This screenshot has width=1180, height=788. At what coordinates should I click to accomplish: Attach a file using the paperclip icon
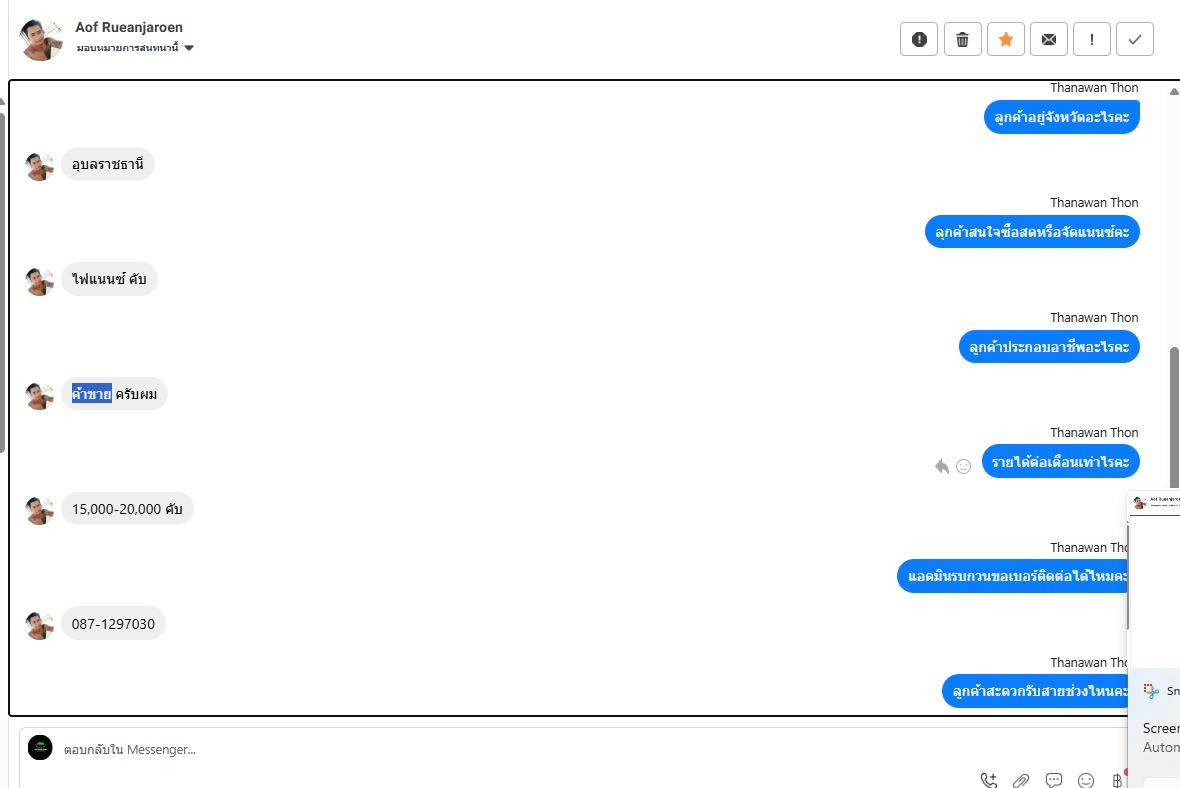[x=1020, y=780]
